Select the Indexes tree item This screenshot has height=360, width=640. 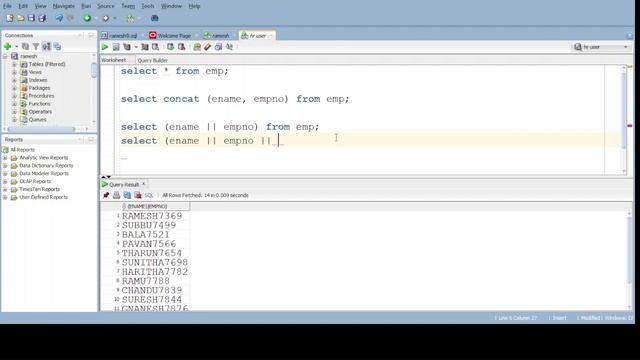coord(38,80)
